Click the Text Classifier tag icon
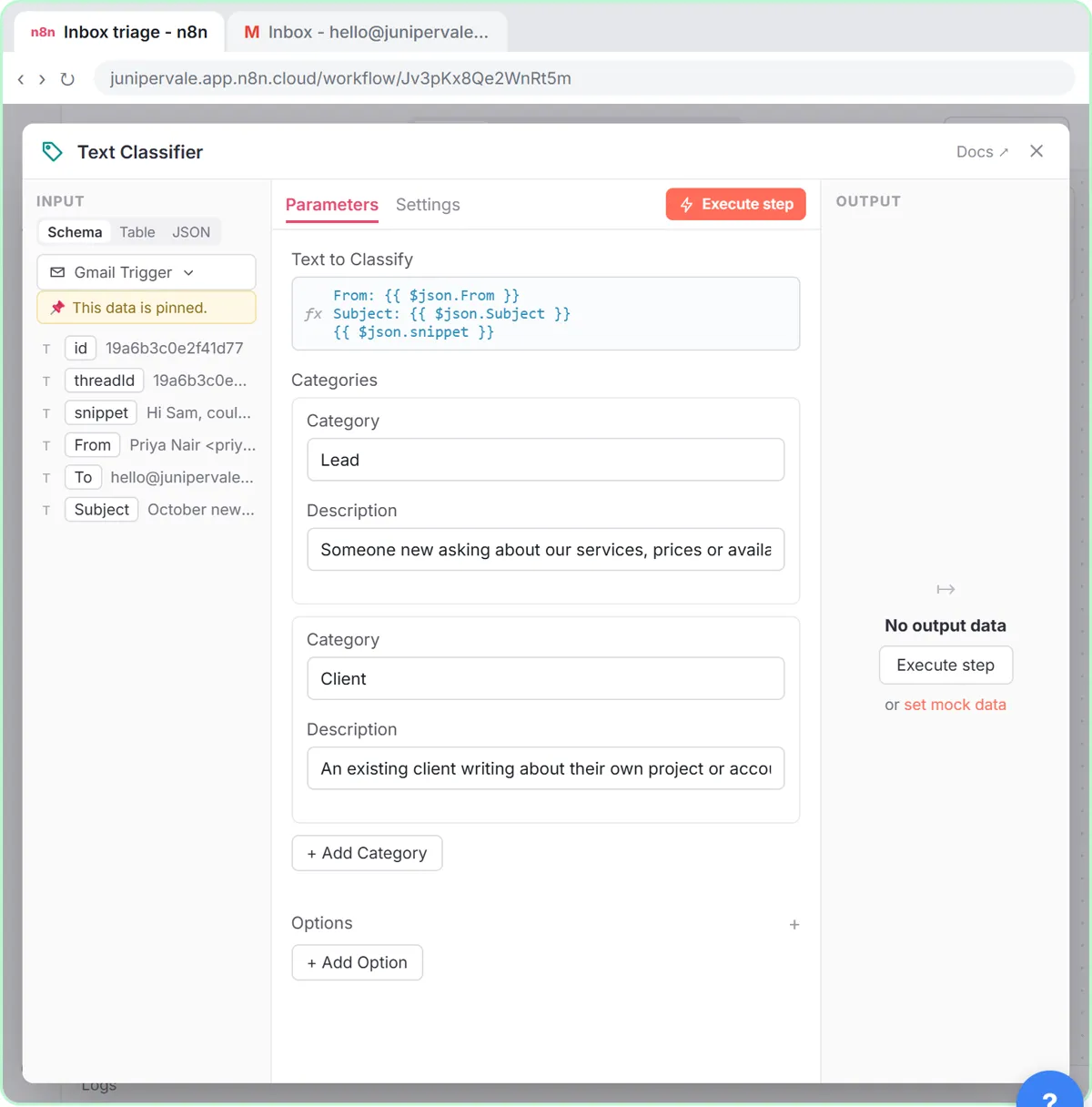Viewport: 1092px width, 1107px height. tap(53, 152)
